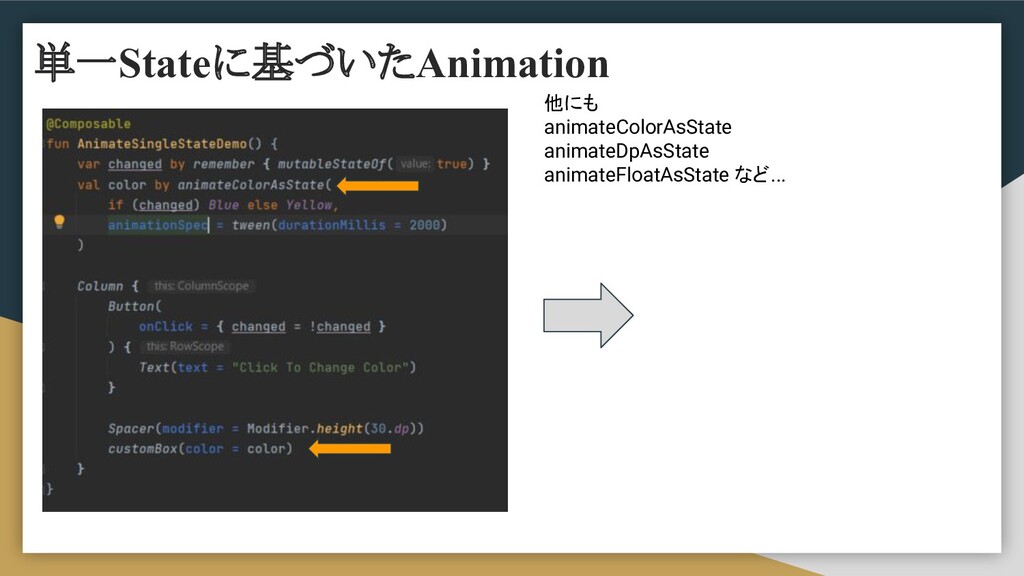Click the 'true' literal in the code

451,164
